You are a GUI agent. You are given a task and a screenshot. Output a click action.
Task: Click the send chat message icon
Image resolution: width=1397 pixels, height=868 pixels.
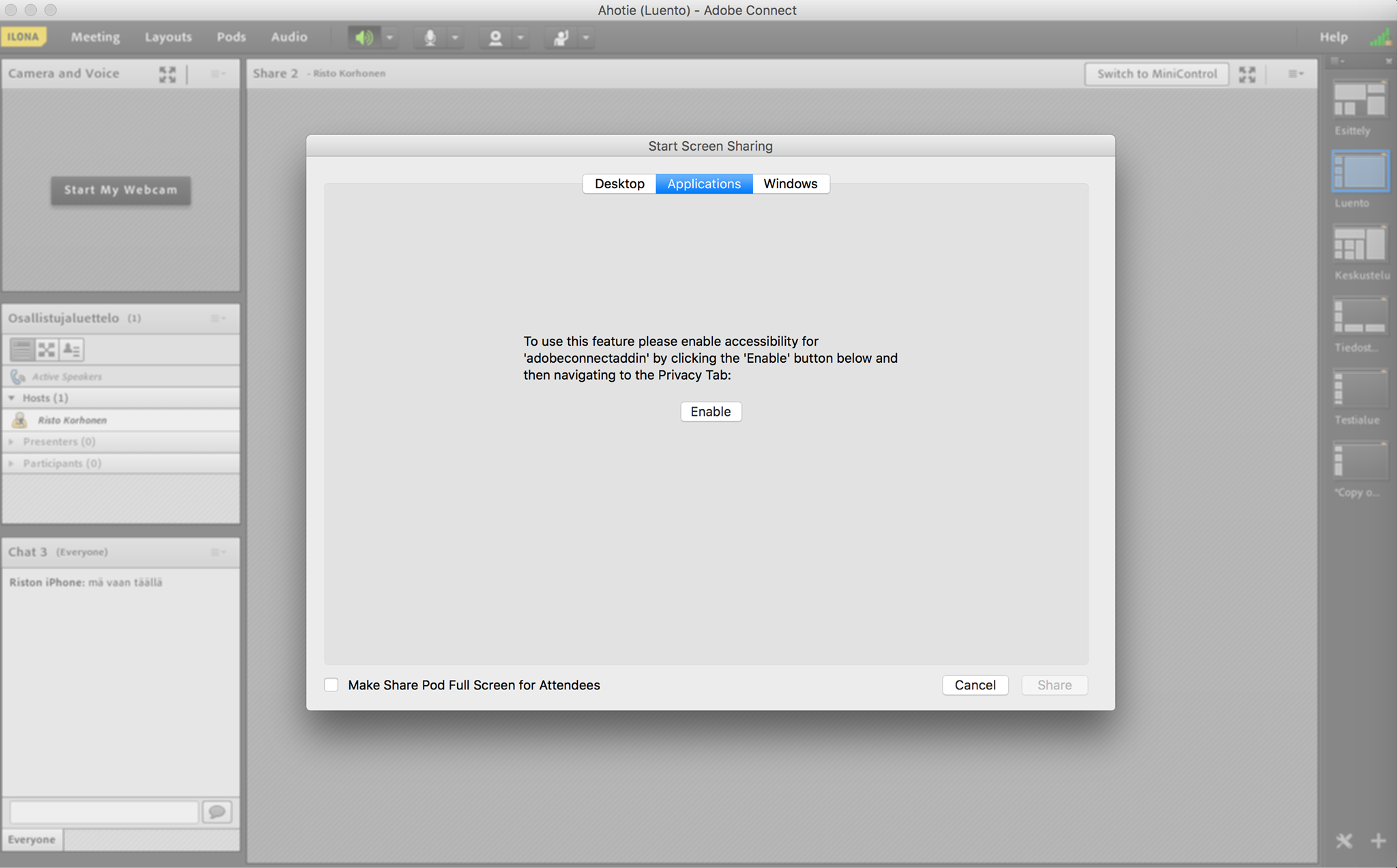coord(217,812)
